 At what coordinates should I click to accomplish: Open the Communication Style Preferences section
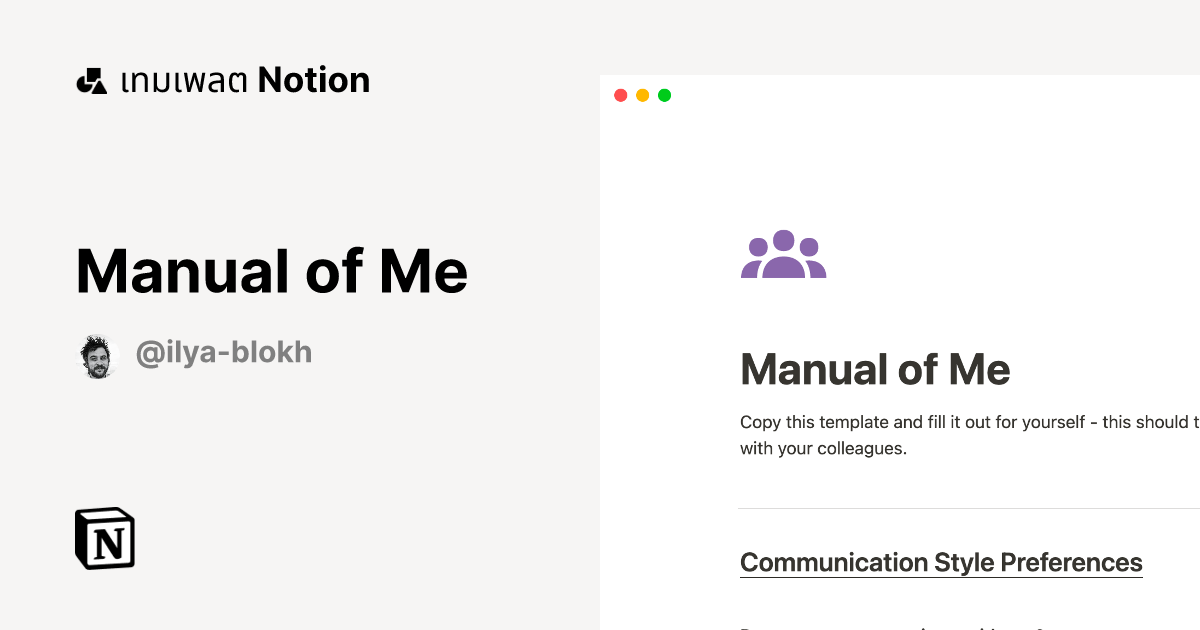[940, 562]
